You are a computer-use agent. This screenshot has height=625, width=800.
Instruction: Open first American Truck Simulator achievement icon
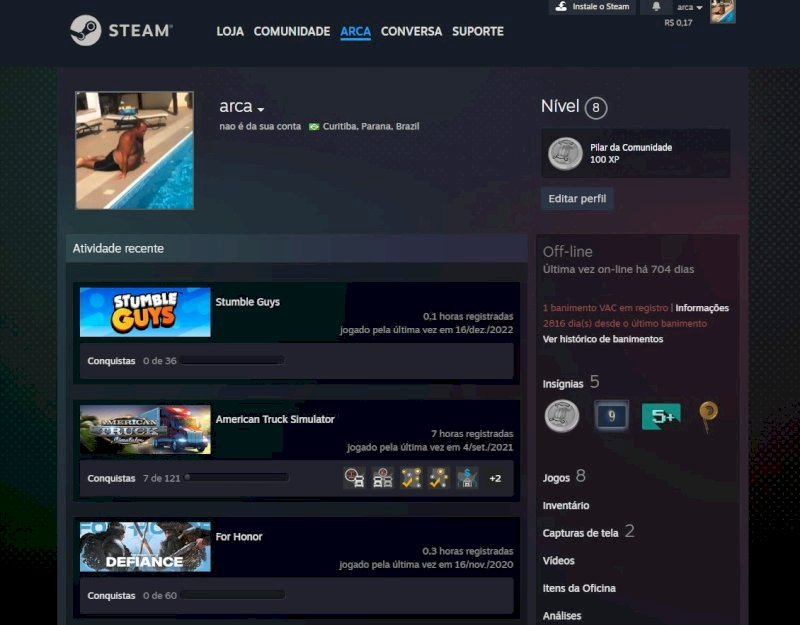354,478
